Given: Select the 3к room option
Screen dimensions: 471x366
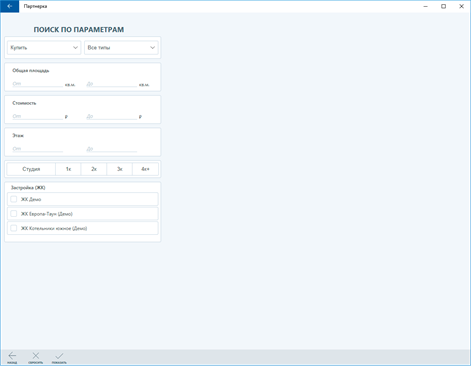Looking at the screenshot, I should [x=120, y=169].
